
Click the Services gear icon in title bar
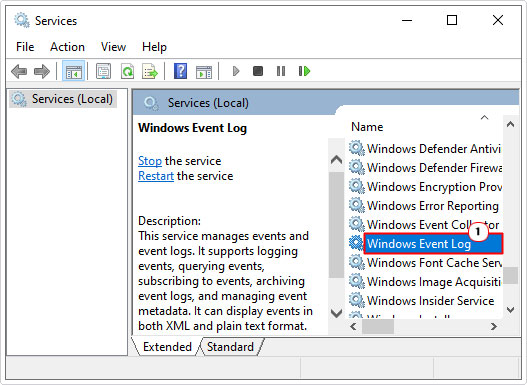pyautogui.click(x=22, y=20)
